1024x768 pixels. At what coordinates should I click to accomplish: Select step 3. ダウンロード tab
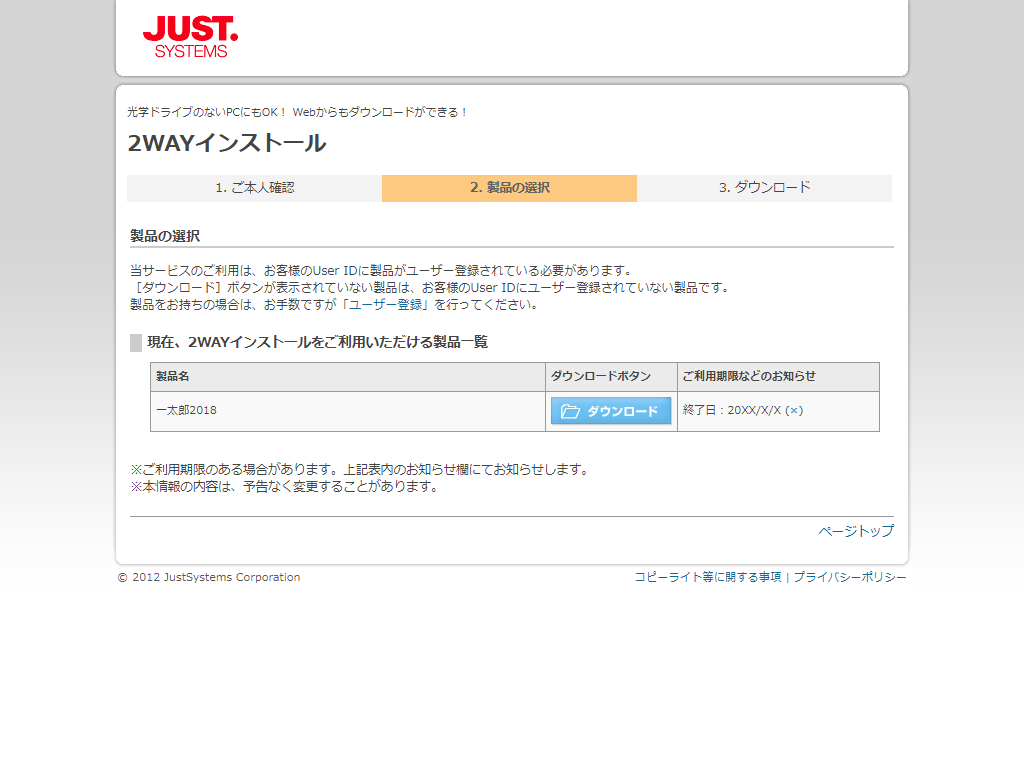[x=764, y=188]
